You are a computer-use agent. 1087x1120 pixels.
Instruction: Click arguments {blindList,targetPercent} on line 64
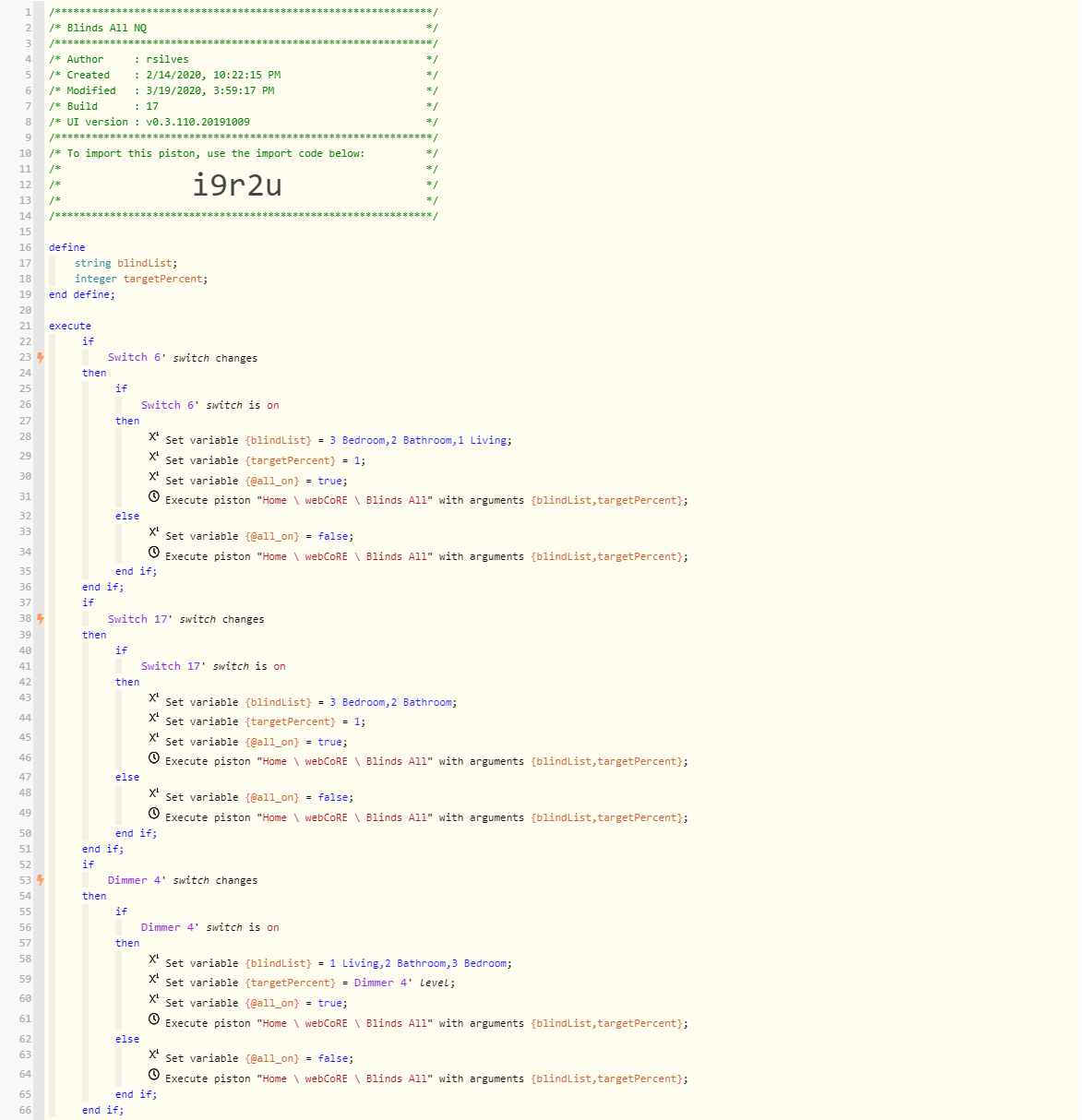tap(607, 1078)
